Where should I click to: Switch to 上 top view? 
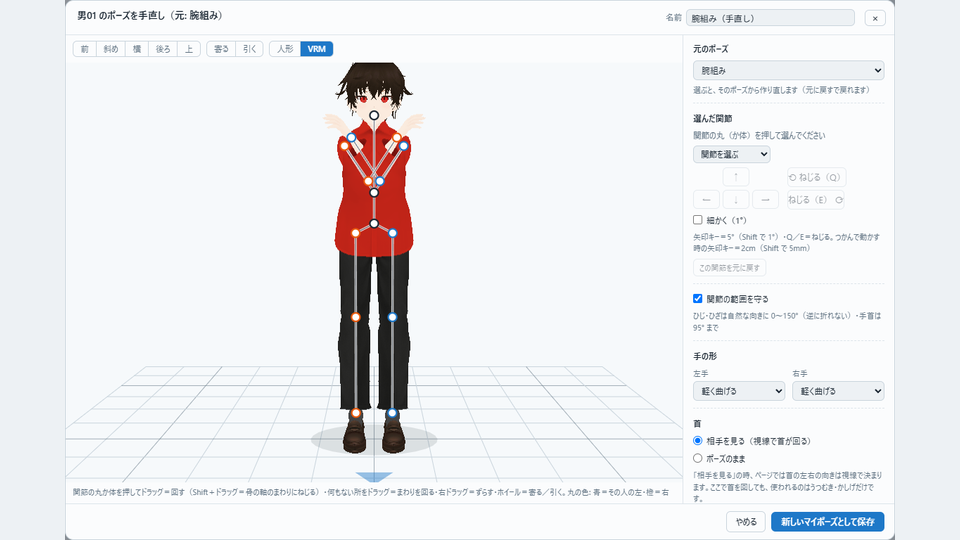pyautogui.click(x=189, y=49)
